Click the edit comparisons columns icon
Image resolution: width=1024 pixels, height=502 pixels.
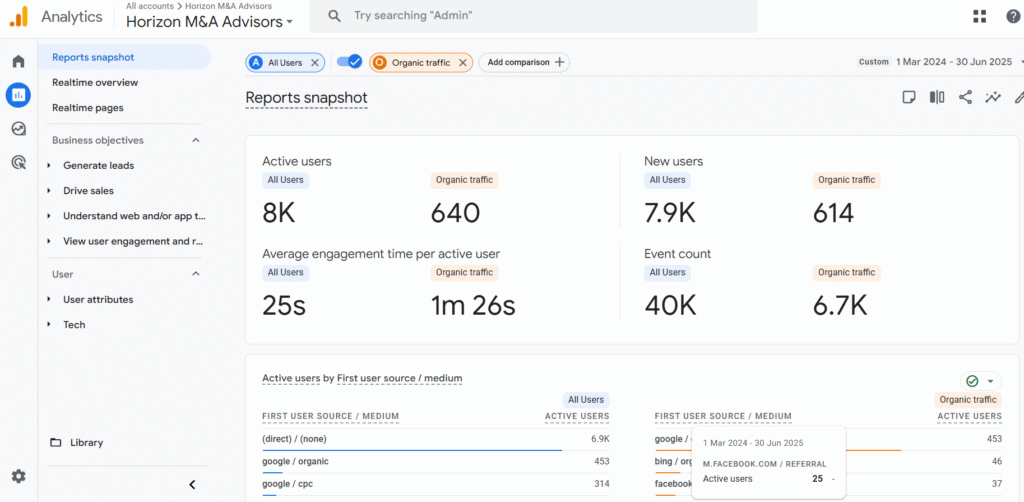point(937,97)
